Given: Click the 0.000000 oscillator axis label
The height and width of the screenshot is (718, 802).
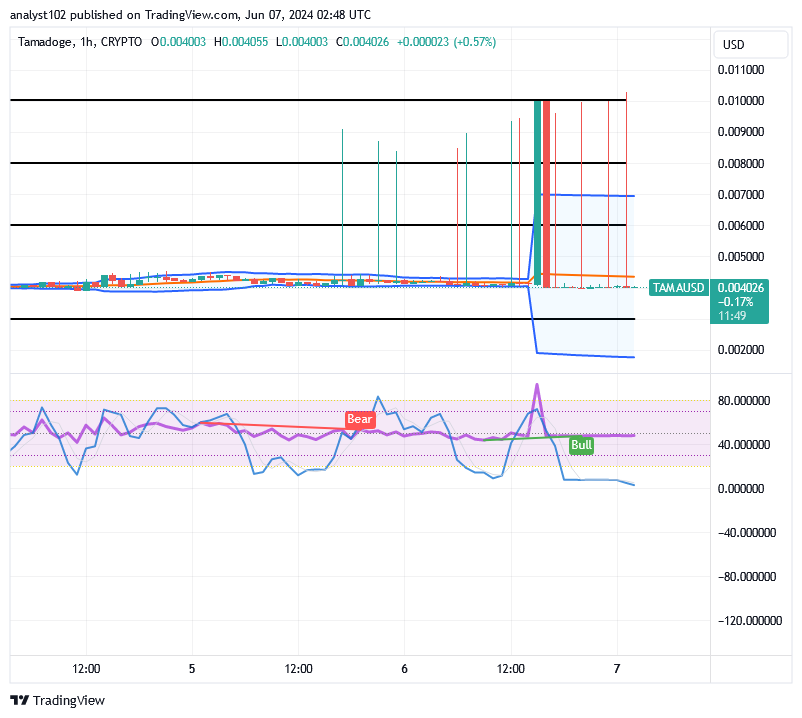Looking at the screenshot, I should (x=741, y=489).
